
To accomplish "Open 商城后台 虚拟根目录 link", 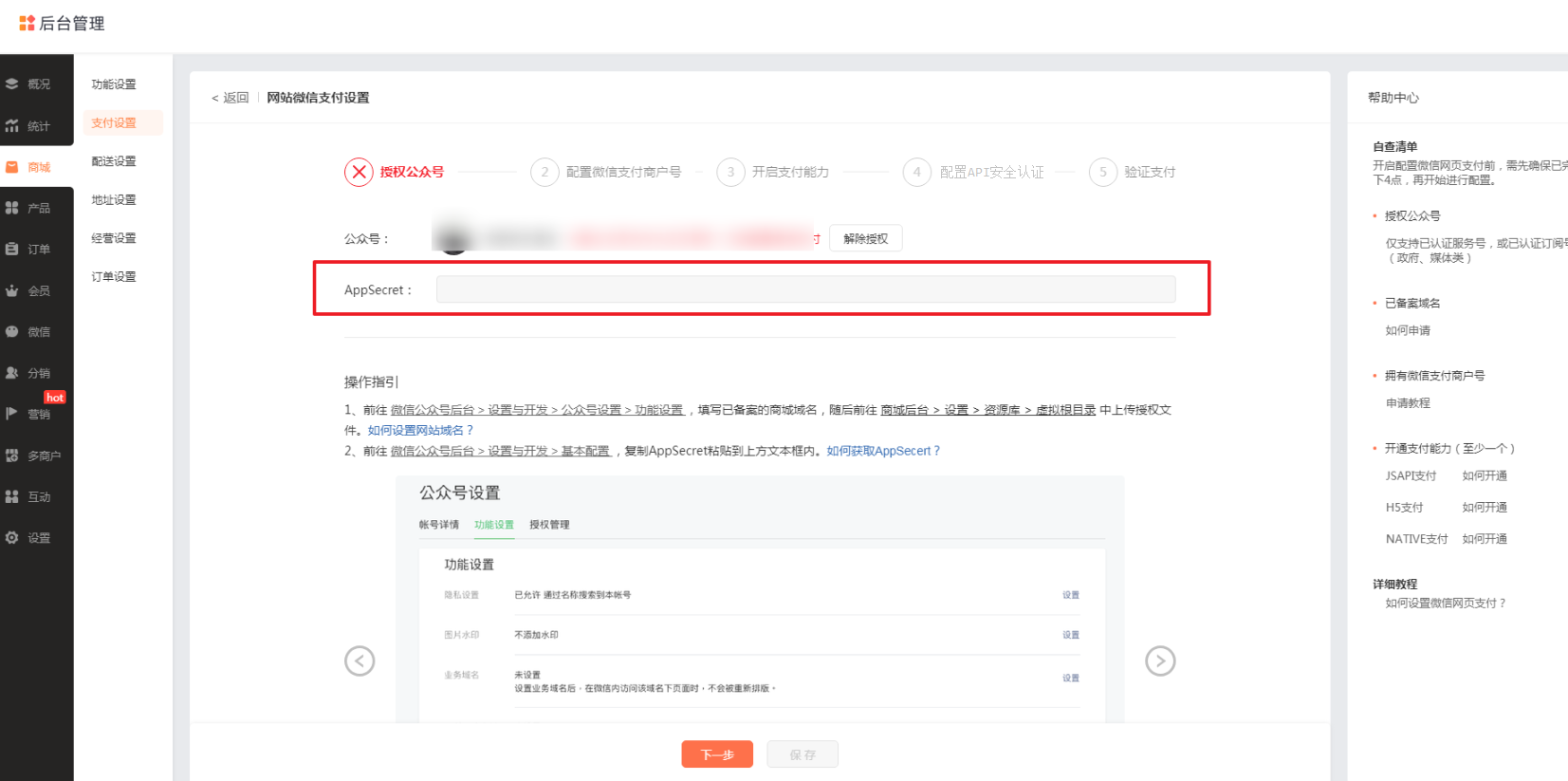I will [988, 410].
